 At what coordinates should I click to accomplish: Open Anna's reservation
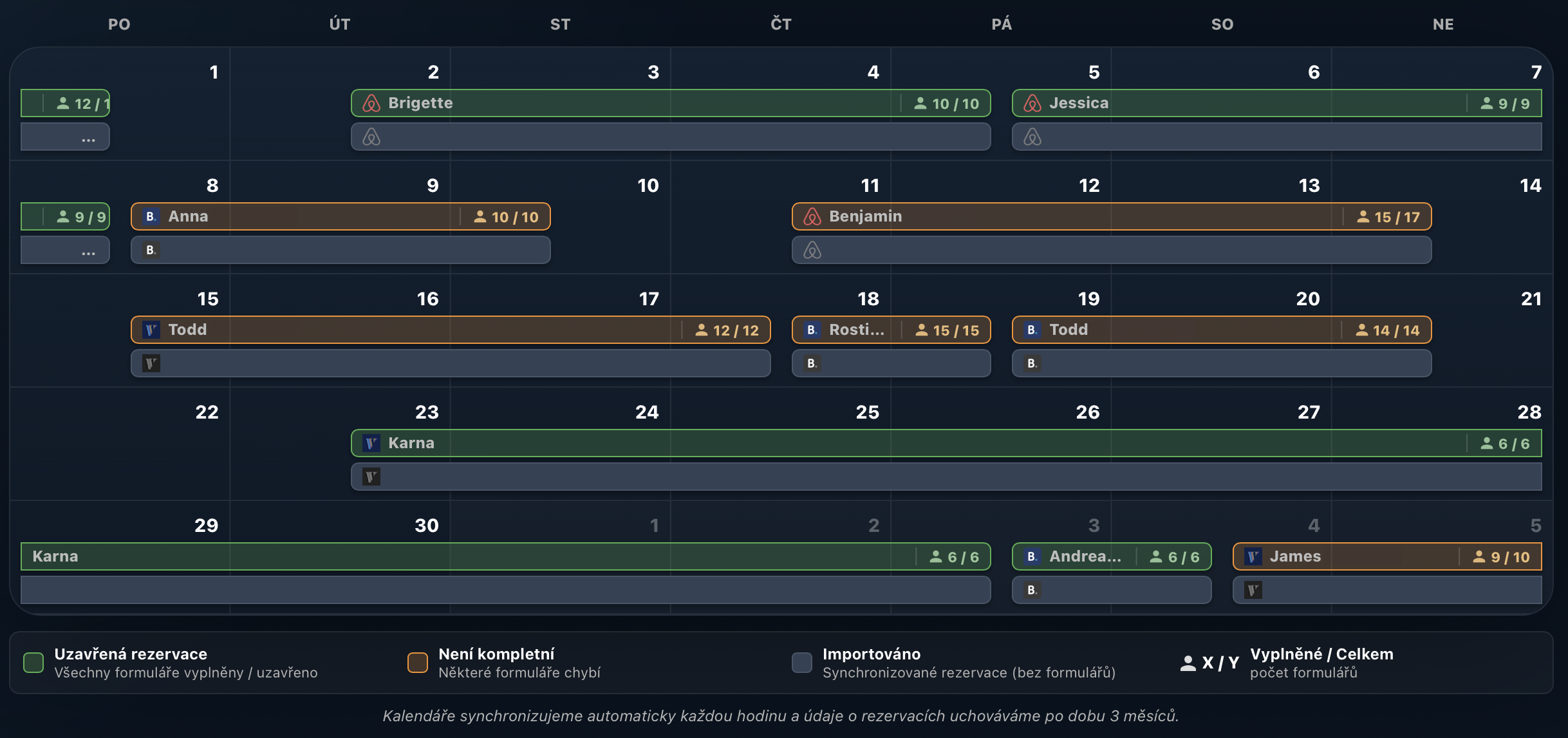(341, 216)
